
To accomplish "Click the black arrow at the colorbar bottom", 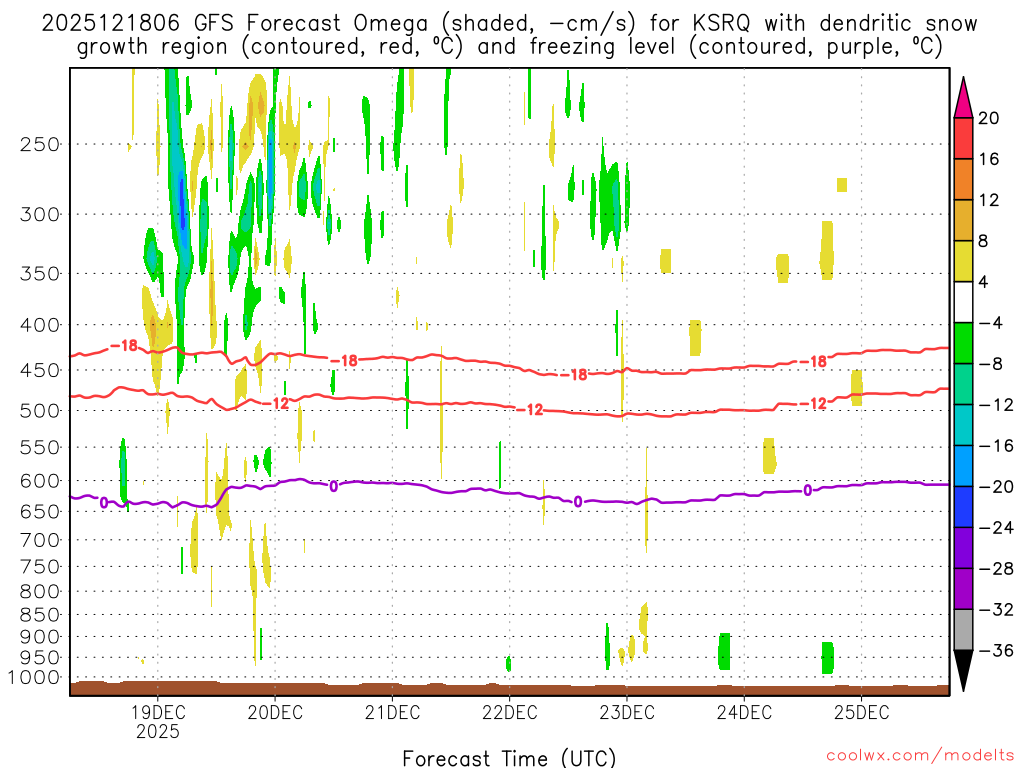I will point(963,670).
